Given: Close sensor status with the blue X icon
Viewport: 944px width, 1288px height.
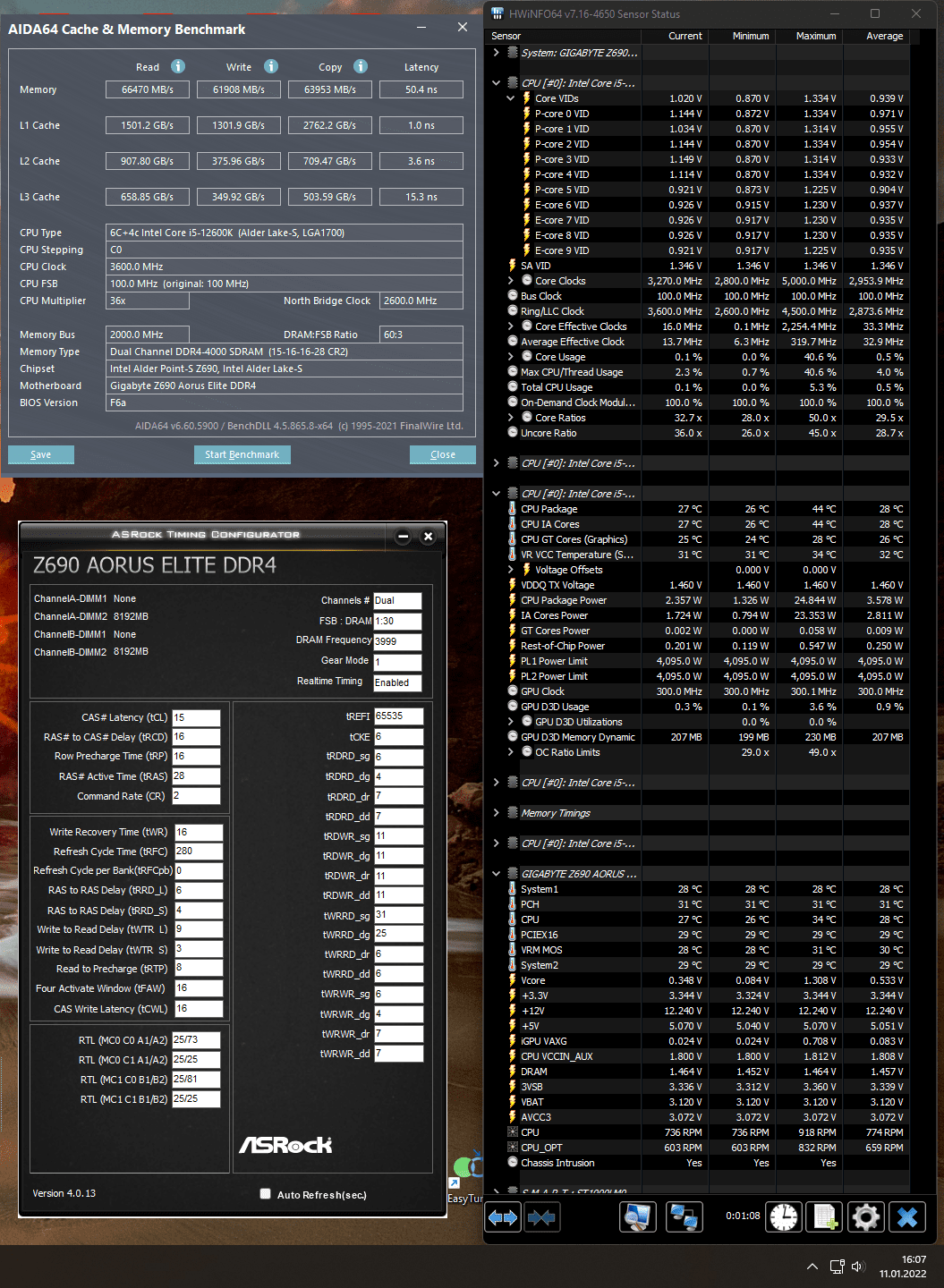Looking at the screenshot, I should click(x=907, y=1217).
